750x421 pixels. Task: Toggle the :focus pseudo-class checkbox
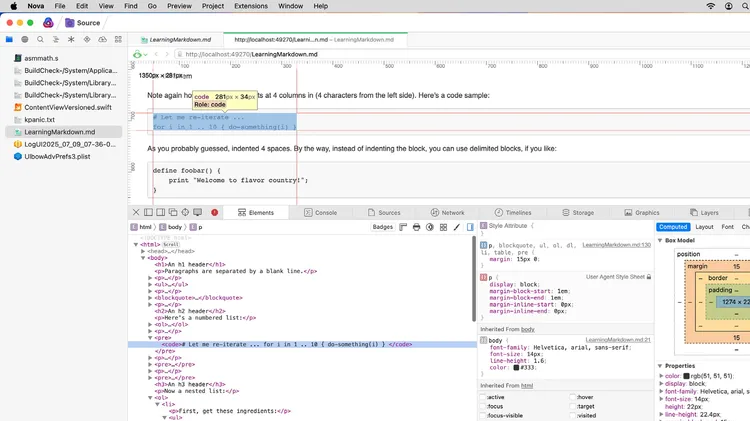coord(483,406)
